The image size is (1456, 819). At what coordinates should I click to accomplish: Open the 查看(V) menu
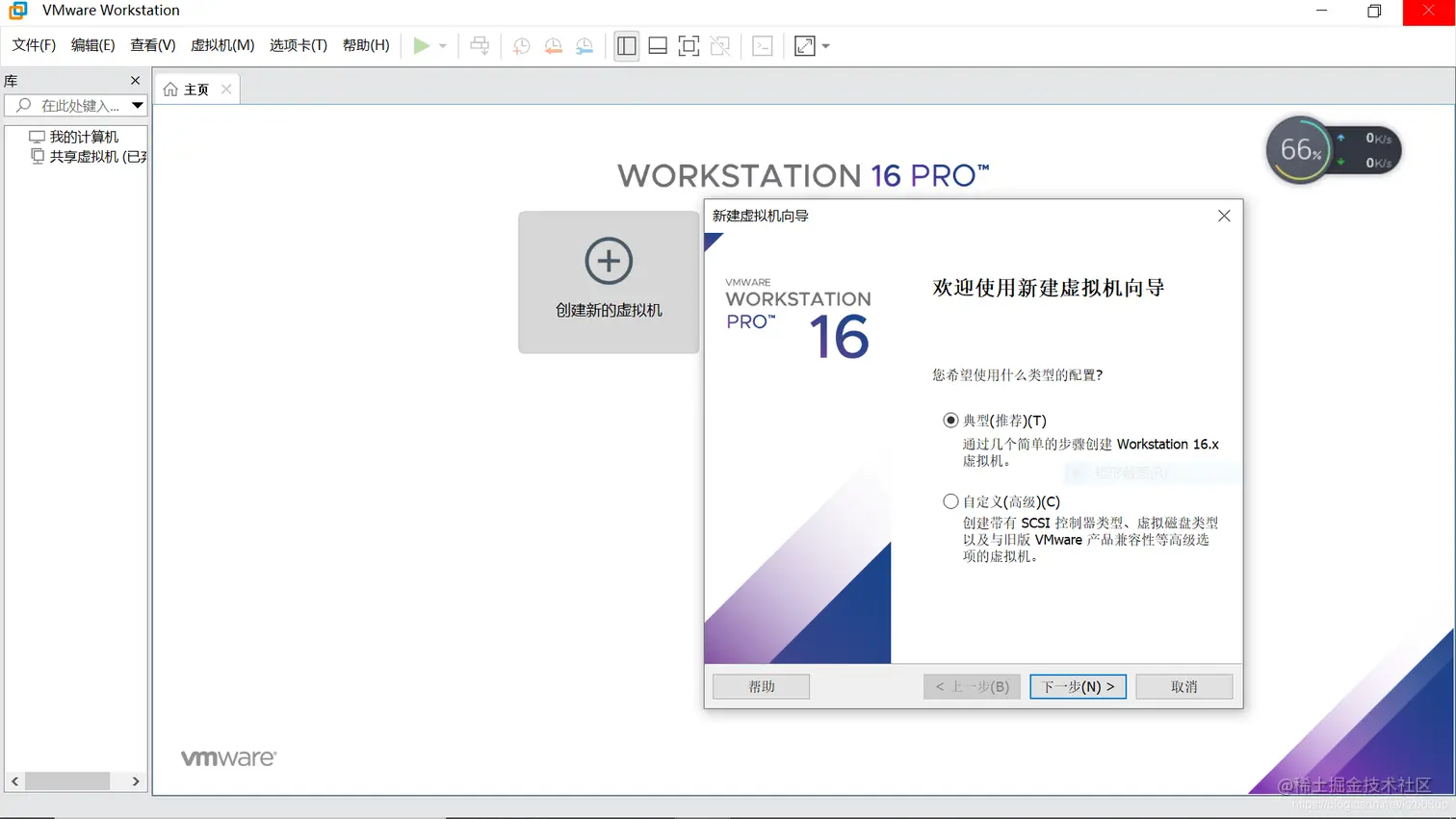(x=153, y=45)
